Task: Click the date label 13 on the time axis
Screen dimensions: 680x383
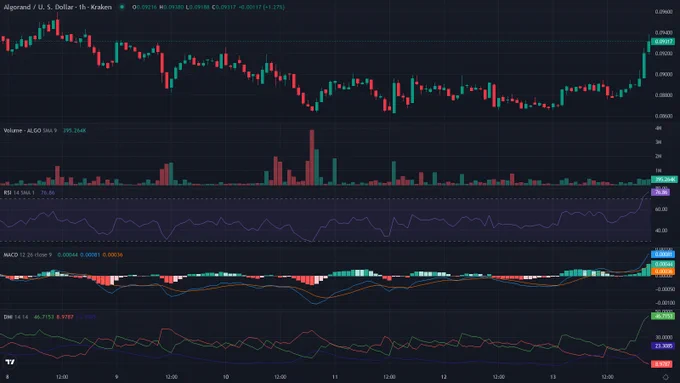Action: coord(553,377)
